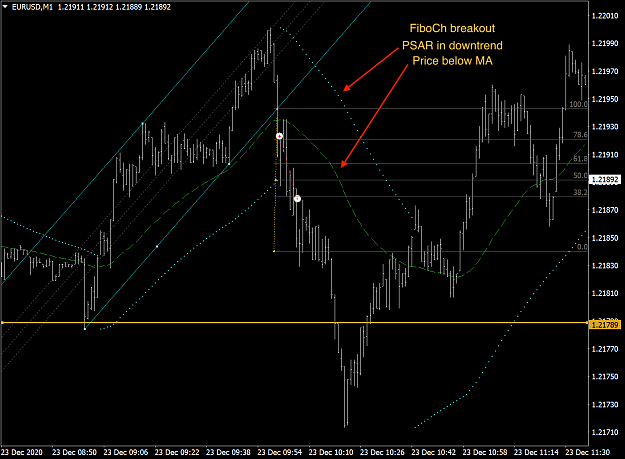Click the 1.22010 price scale value

(x=605, y=16)
